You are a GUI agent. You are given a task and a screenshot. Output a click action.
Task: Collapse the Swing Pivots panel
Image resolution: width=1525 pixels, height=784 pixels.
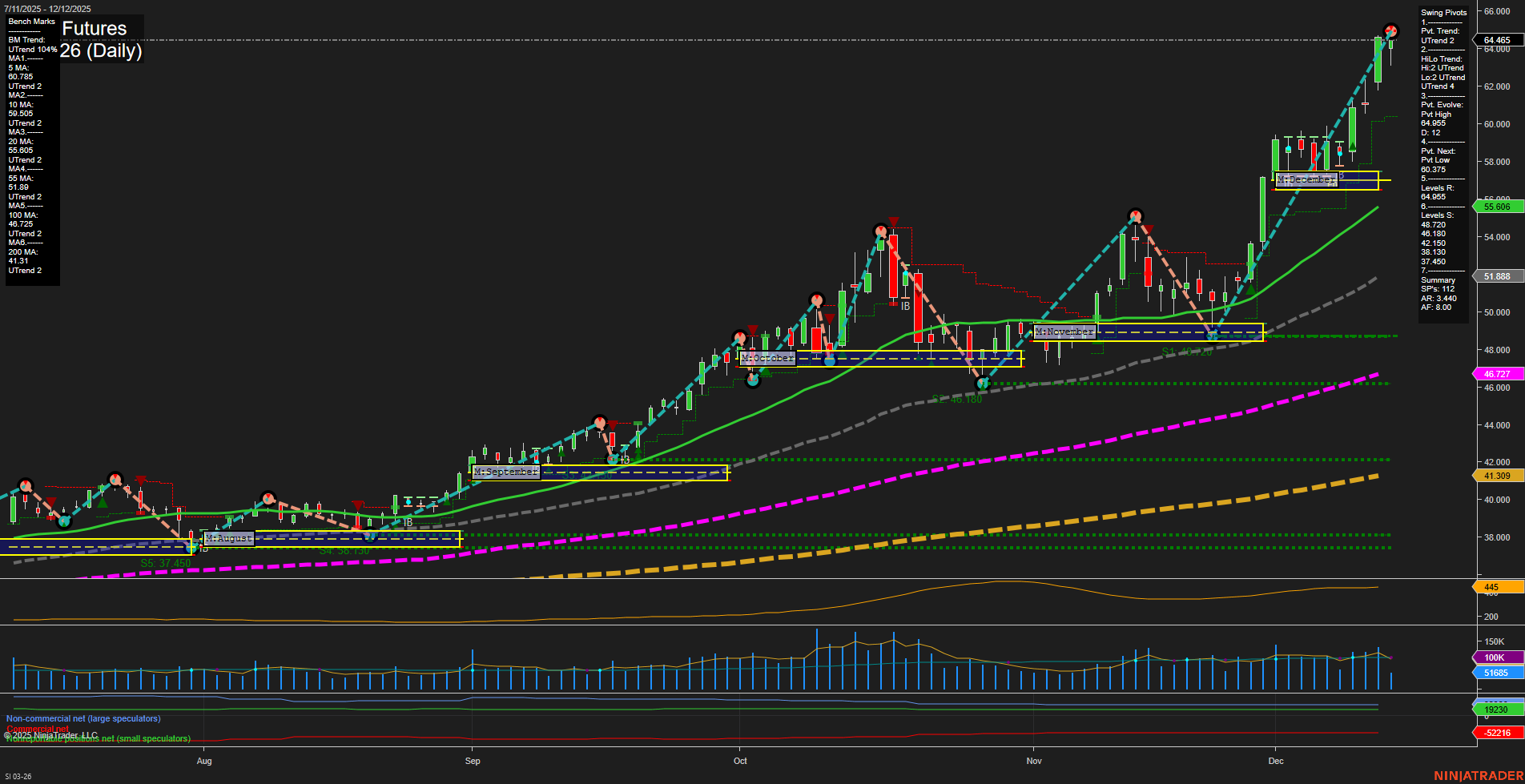coord(1443,12)
